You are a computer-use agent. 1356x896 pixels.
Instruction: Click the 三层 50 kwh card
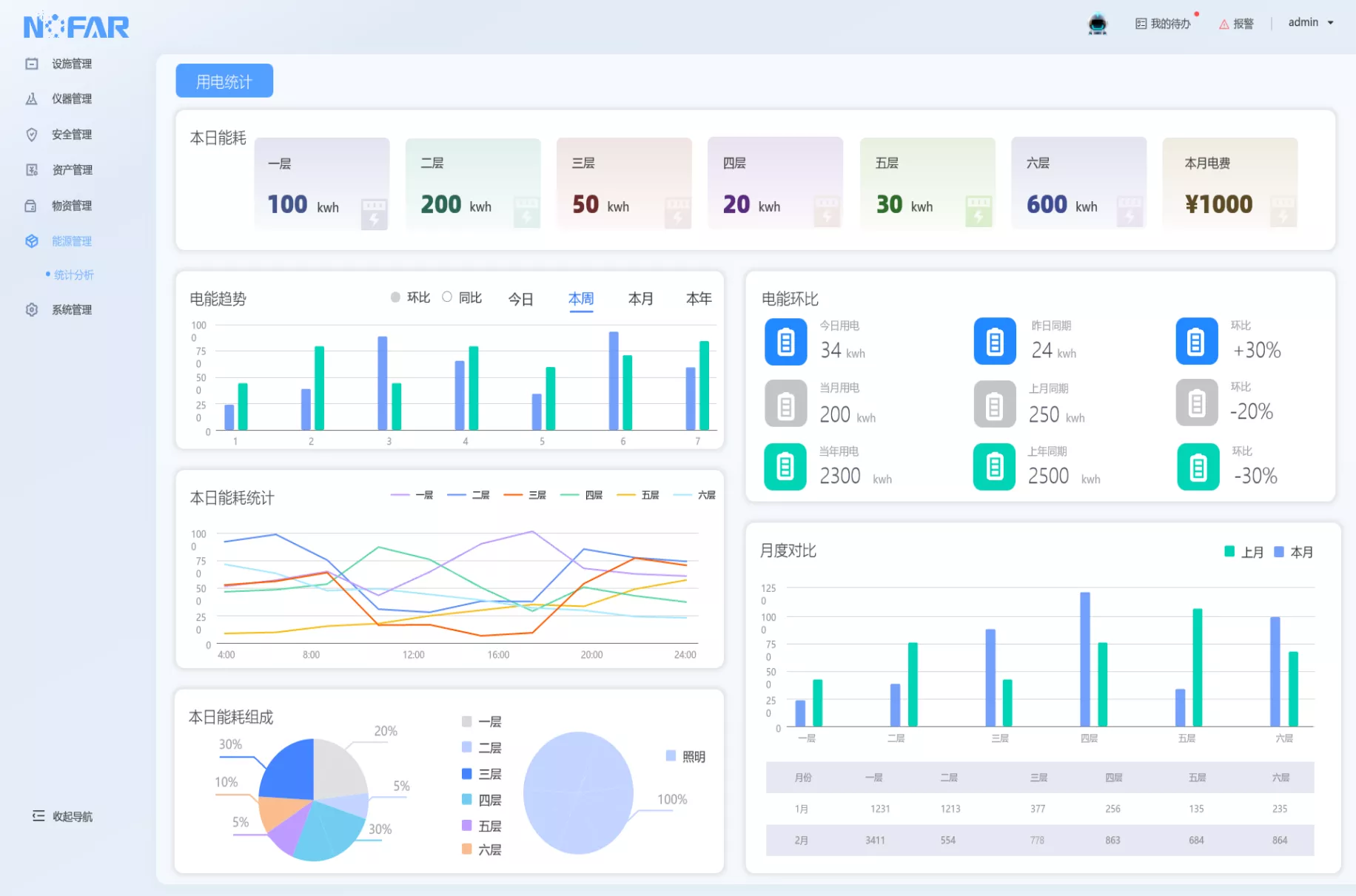624,183
